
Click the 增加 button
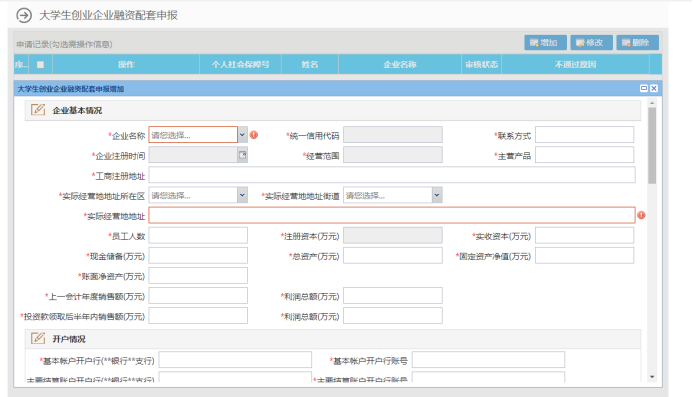[x=545, y=43]
